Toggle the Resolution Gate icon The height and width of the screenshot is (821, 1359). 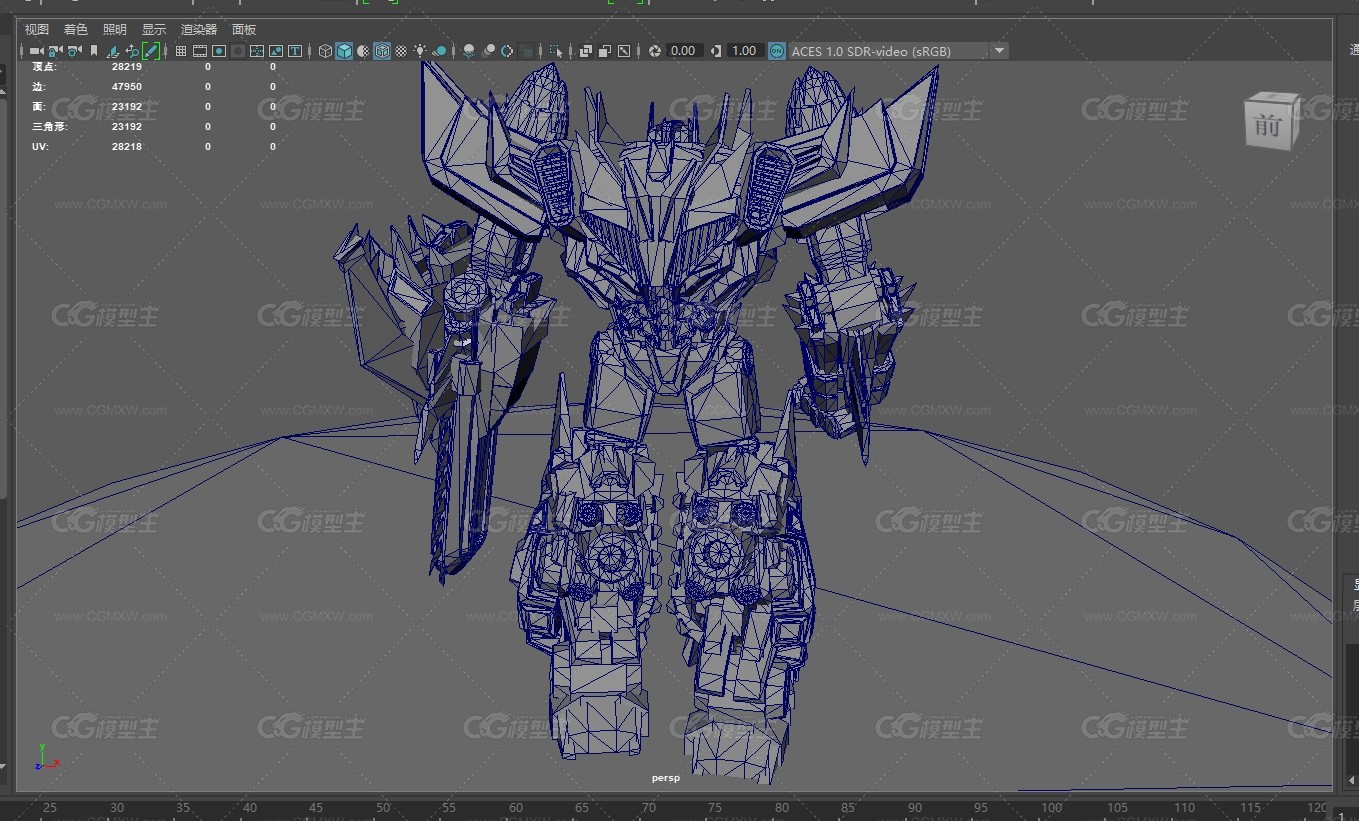pyautogui.click(x=218, y=51)
